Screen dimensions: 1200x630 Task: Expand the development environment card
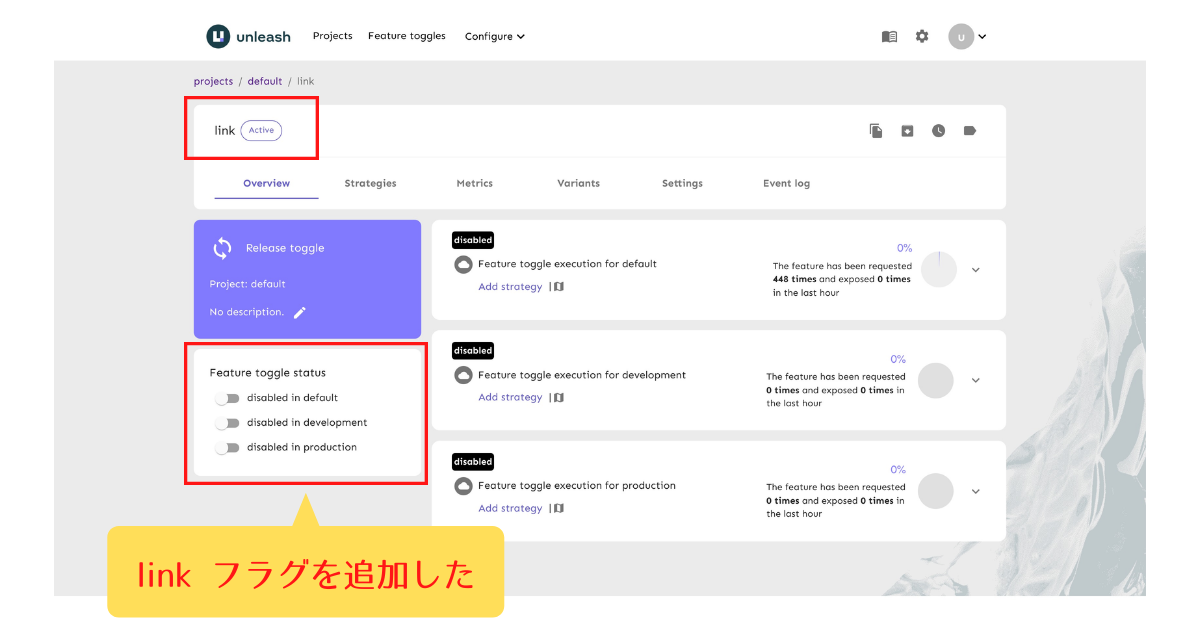click(976, 380)
